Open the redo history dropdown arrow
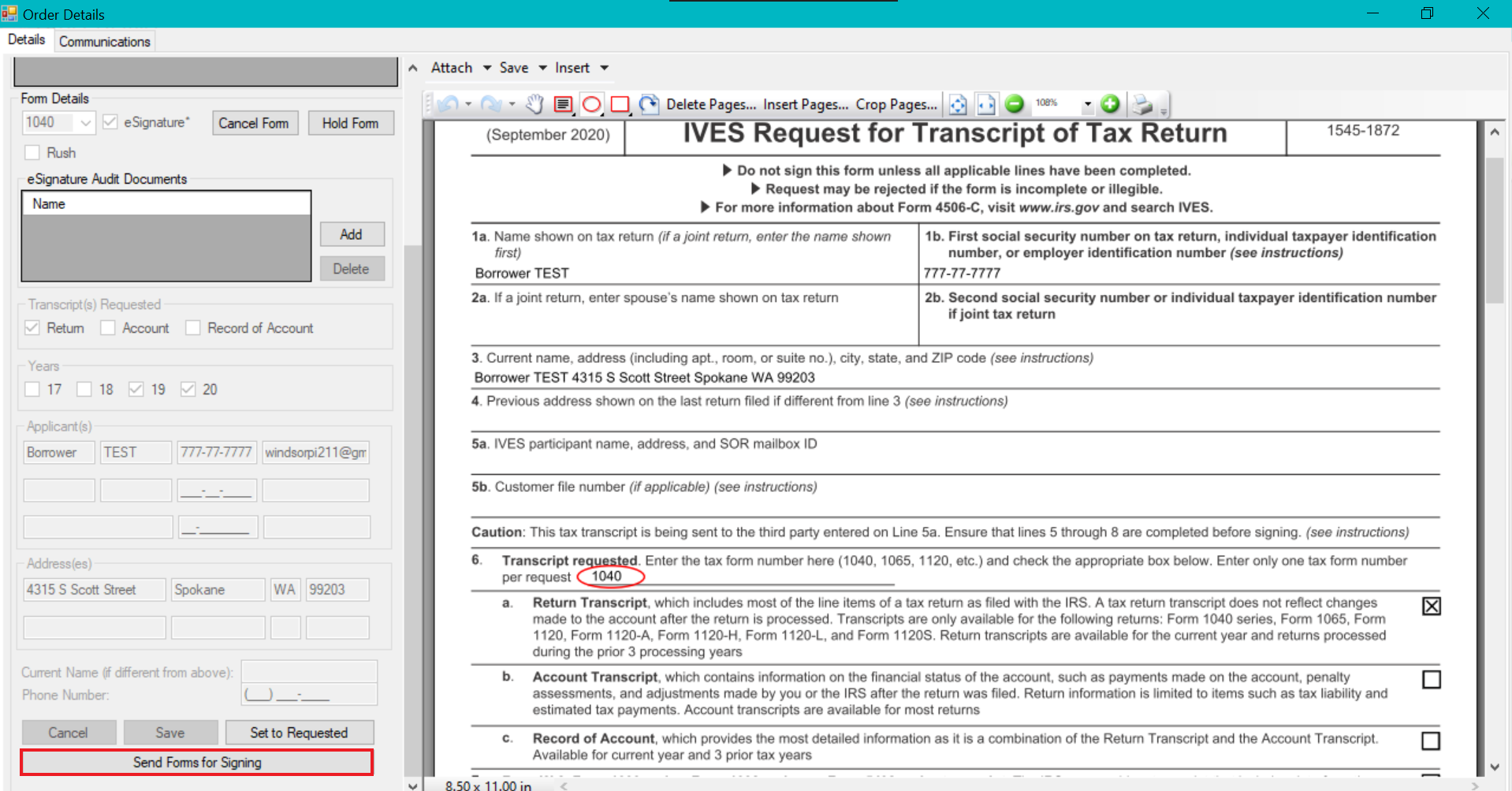The width and height of the screenshot is (1512, 791). tap(512, 104)
